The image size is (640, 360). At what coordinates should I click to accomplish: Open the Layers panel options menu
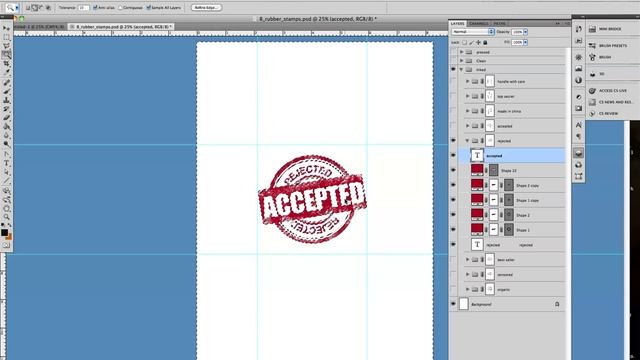click(x=567, y=24)
